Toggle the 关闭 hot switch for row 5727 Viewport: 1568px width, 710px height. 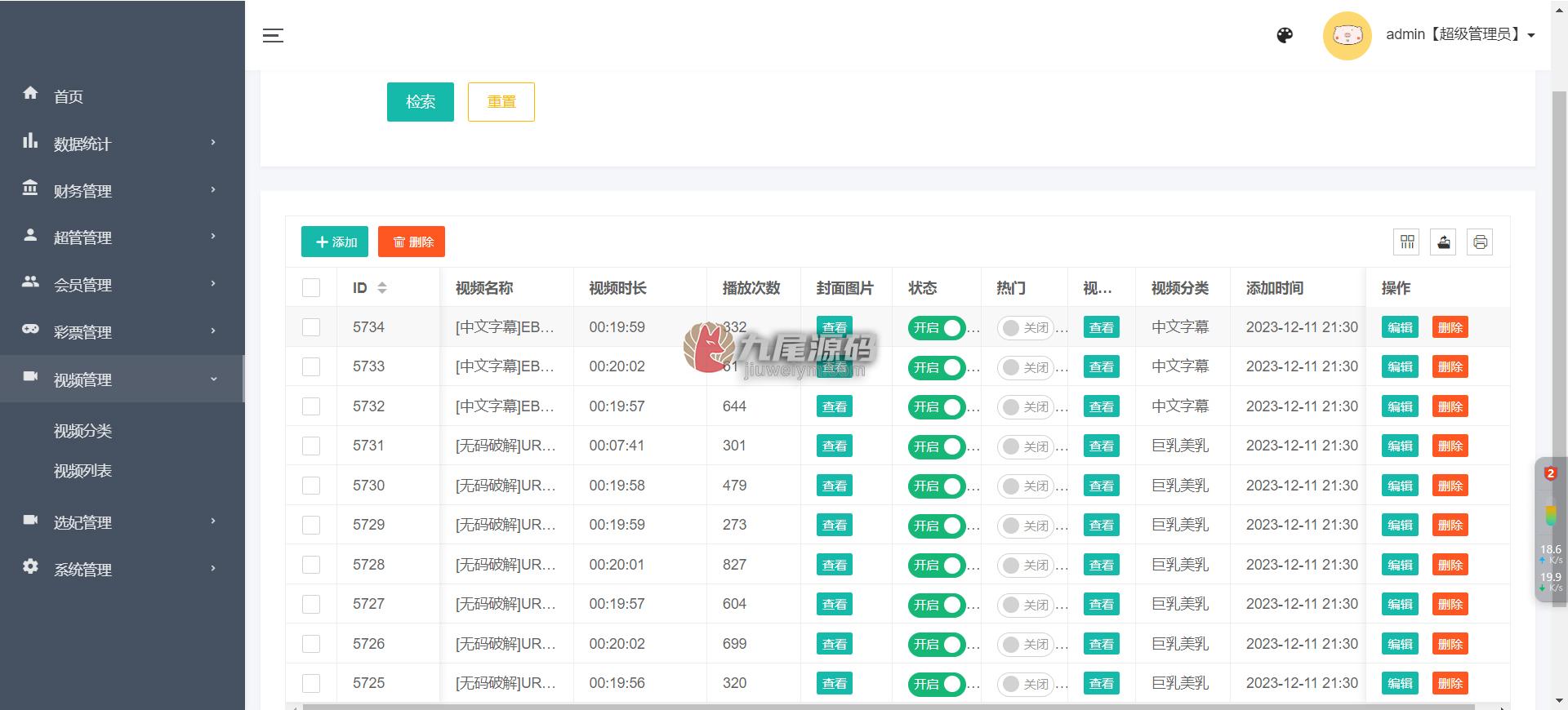1026,605
